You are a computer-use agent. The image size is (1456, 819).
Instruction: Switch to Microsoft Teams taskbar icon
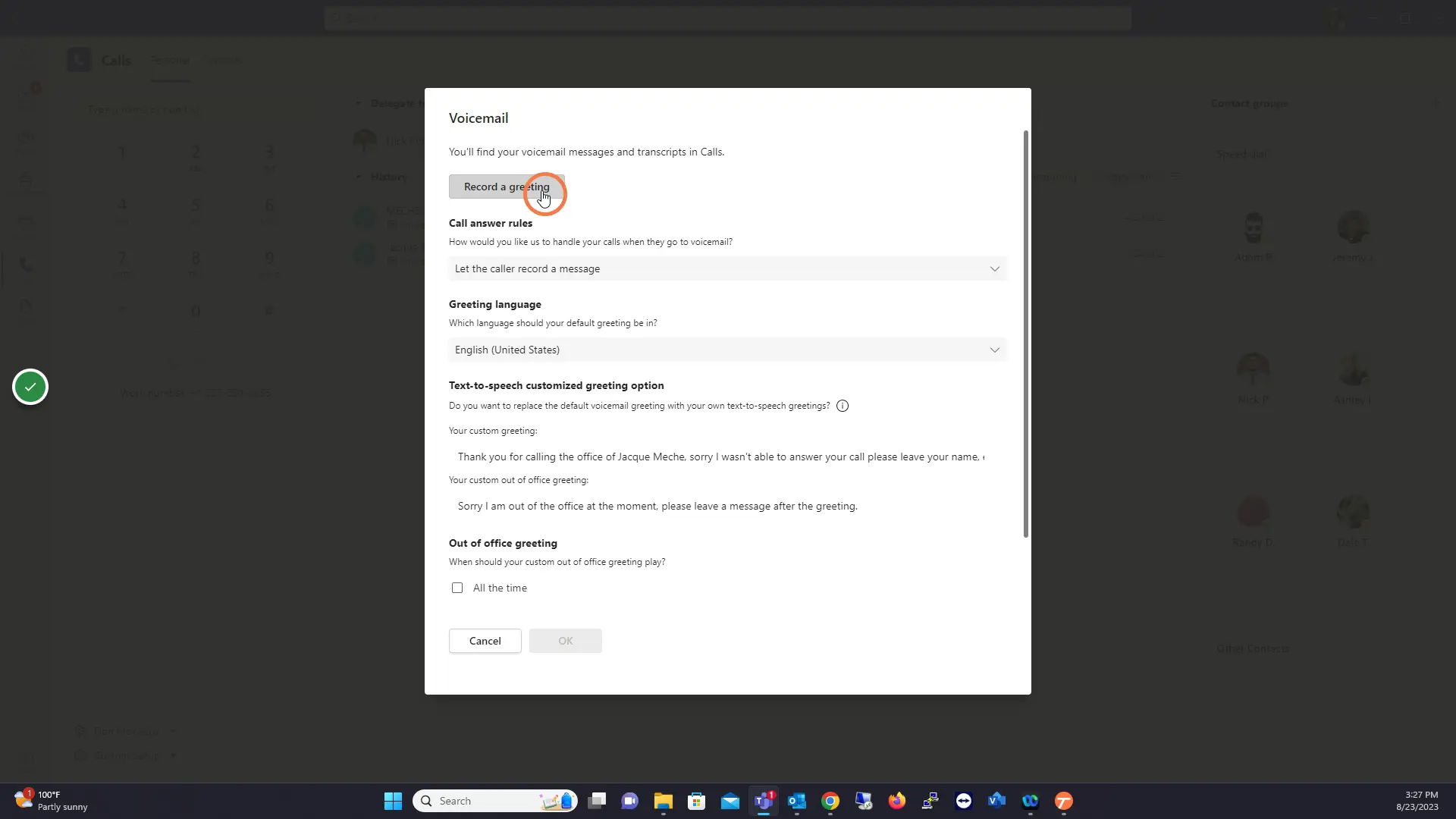[764, 801]
